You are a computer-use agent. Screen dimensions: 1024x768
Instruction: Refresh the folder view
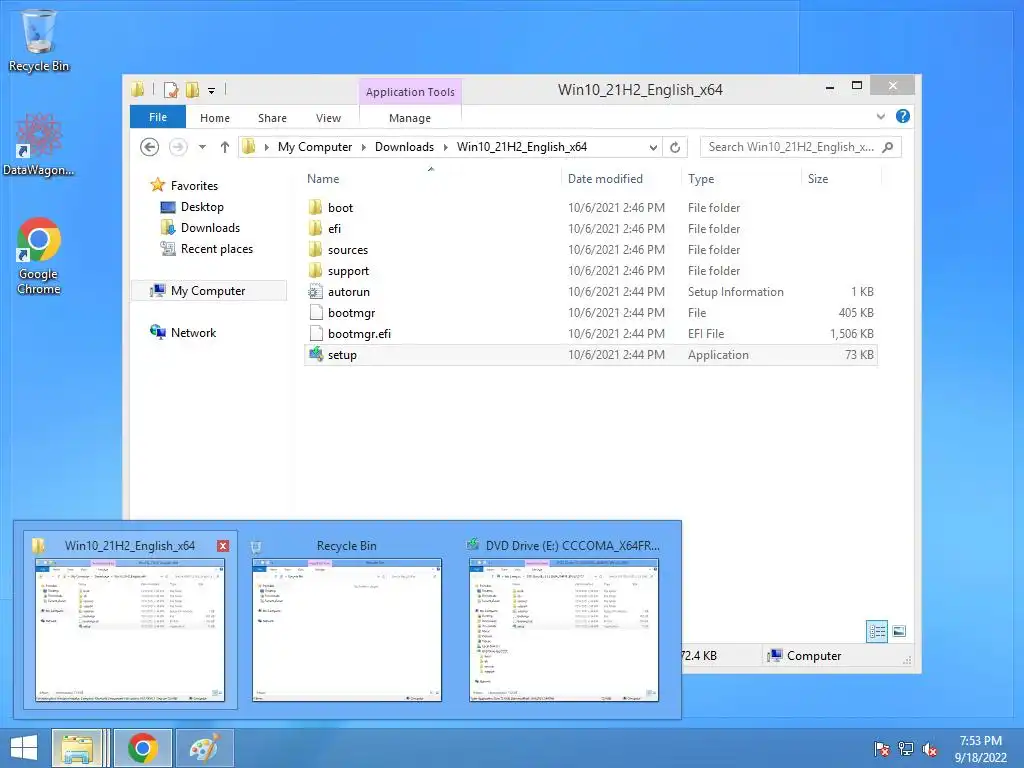pos(675,148)
